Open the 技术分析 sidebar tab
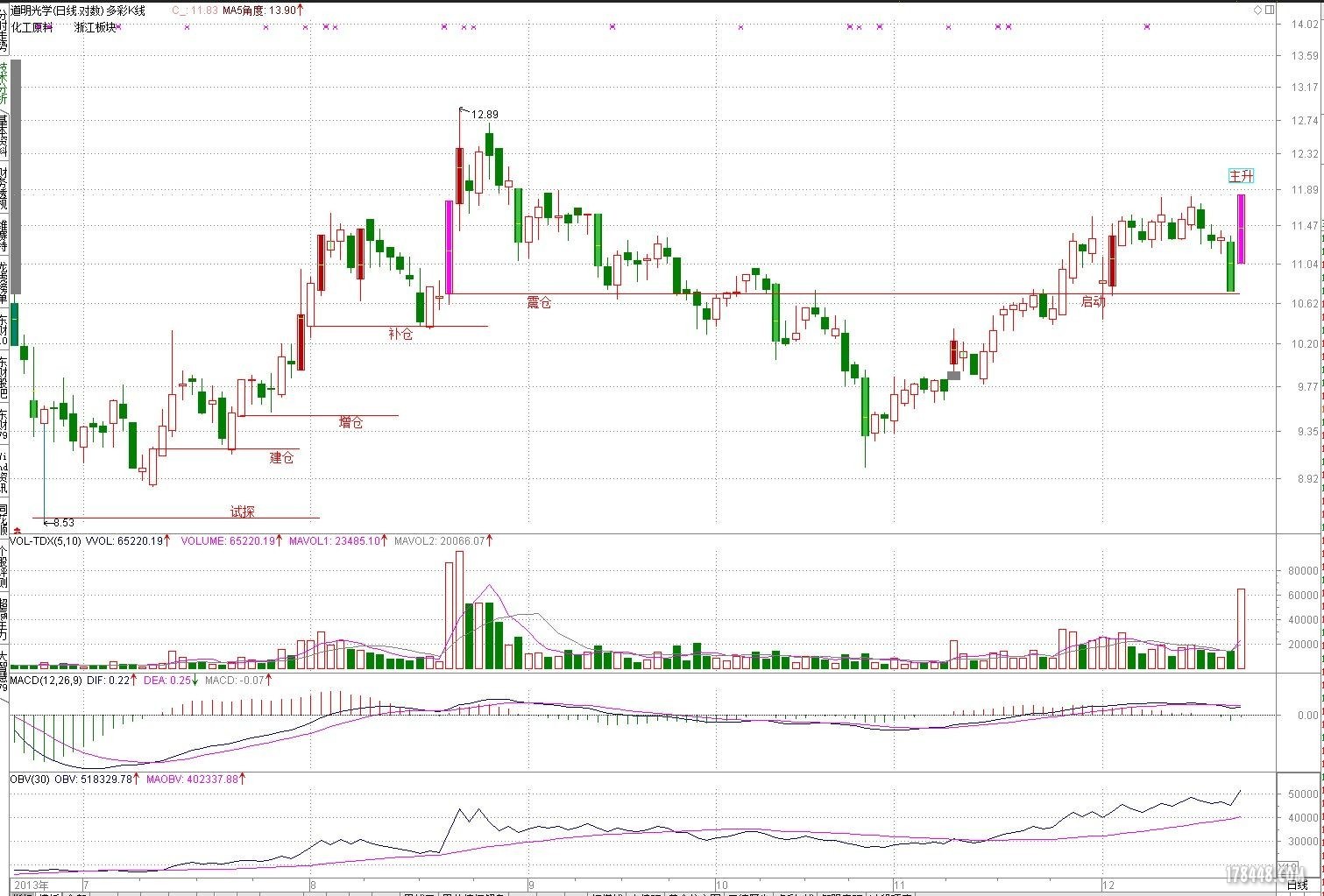1324x896 pixels. [x=4, y=84]
